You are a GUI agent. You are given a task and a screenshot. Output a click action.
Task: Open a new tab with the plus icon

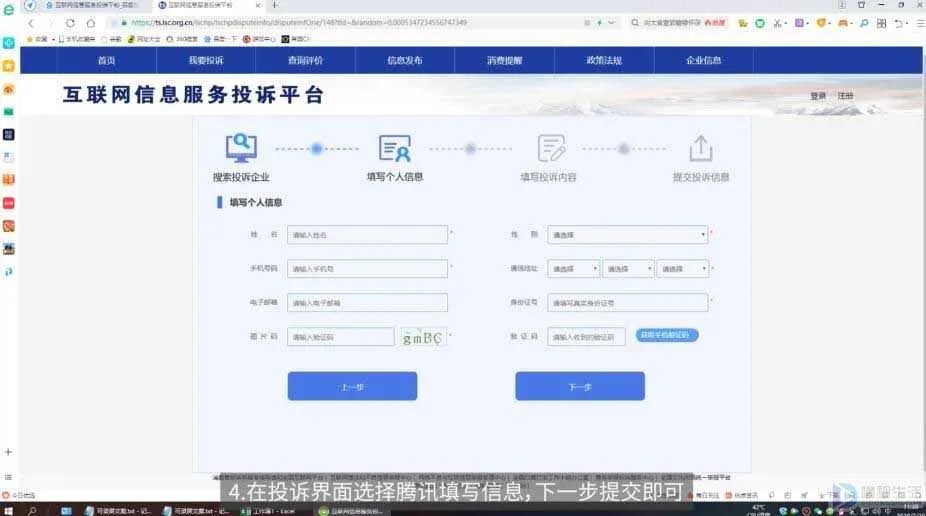click(x=275, y=5)
